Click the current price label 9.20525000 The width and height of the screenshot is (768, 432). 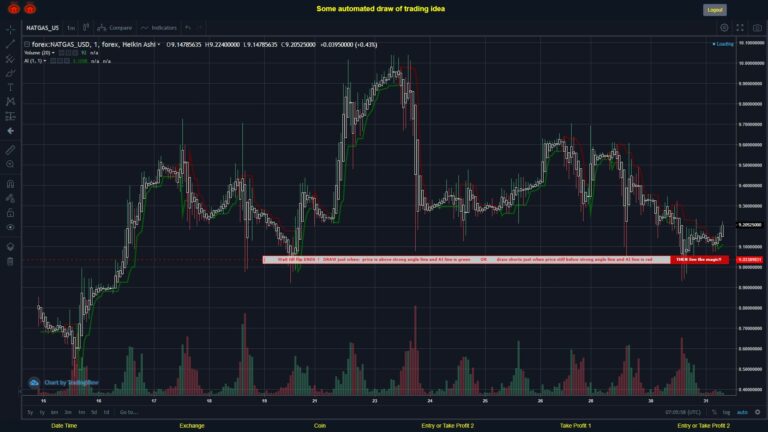(749, 225)
